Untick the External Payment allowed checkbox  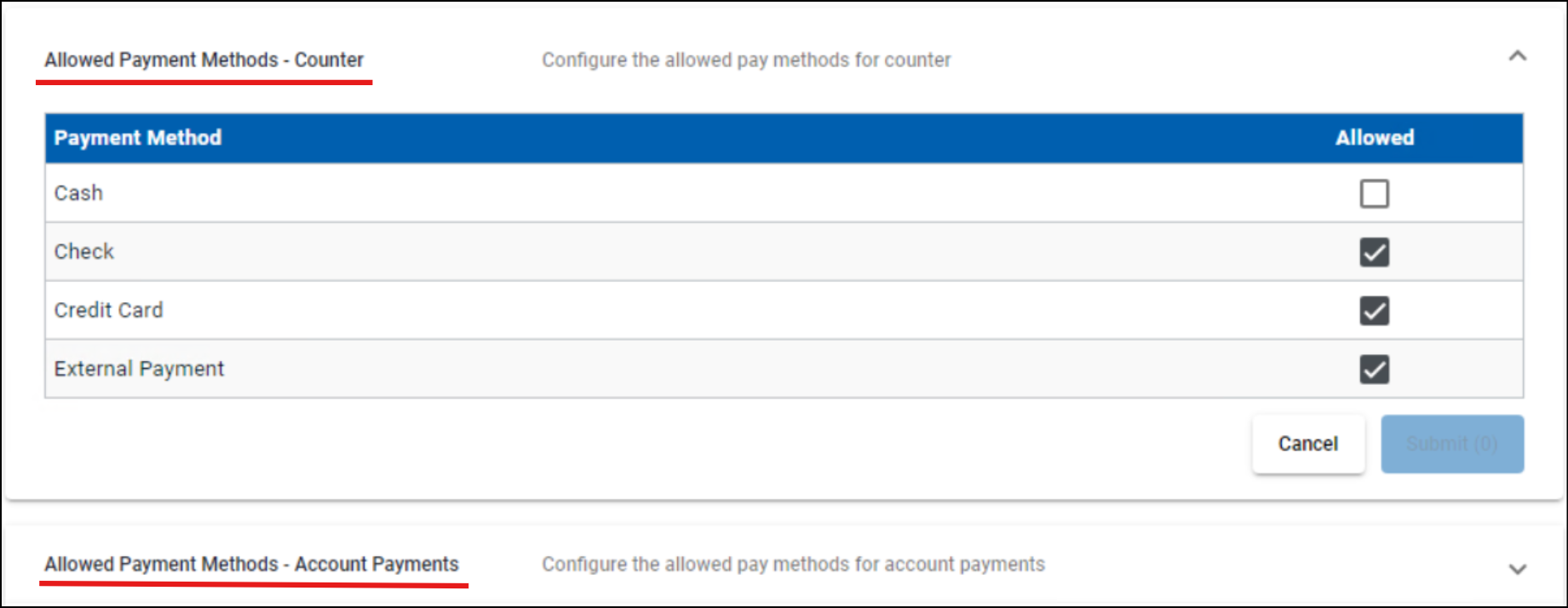(1374, 370)
